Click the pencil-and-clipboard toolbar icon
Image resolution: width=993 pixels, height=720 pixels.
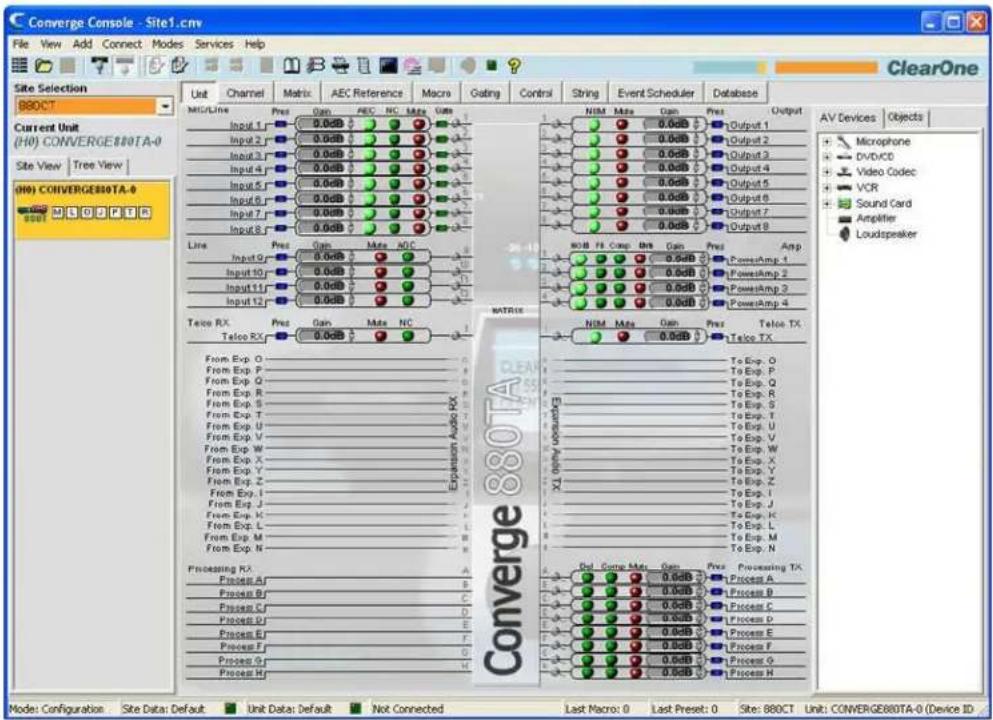(x=180, y=65)
